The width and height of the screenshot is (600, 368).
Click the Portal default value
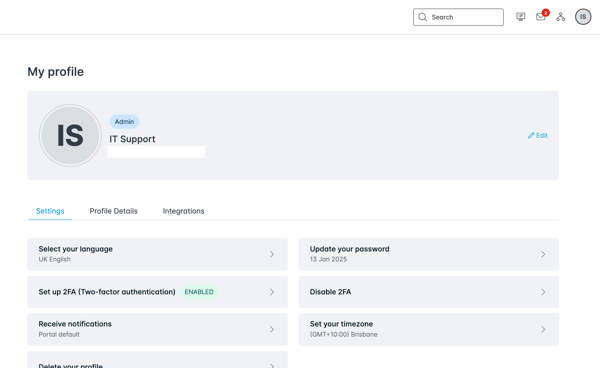coord(59,334)
